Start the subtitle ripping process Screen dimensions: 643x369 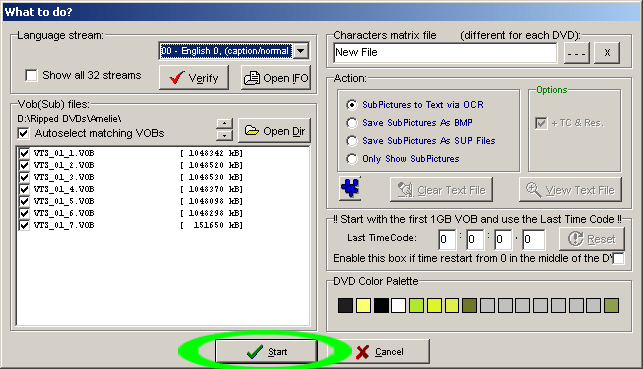point(266,351)
